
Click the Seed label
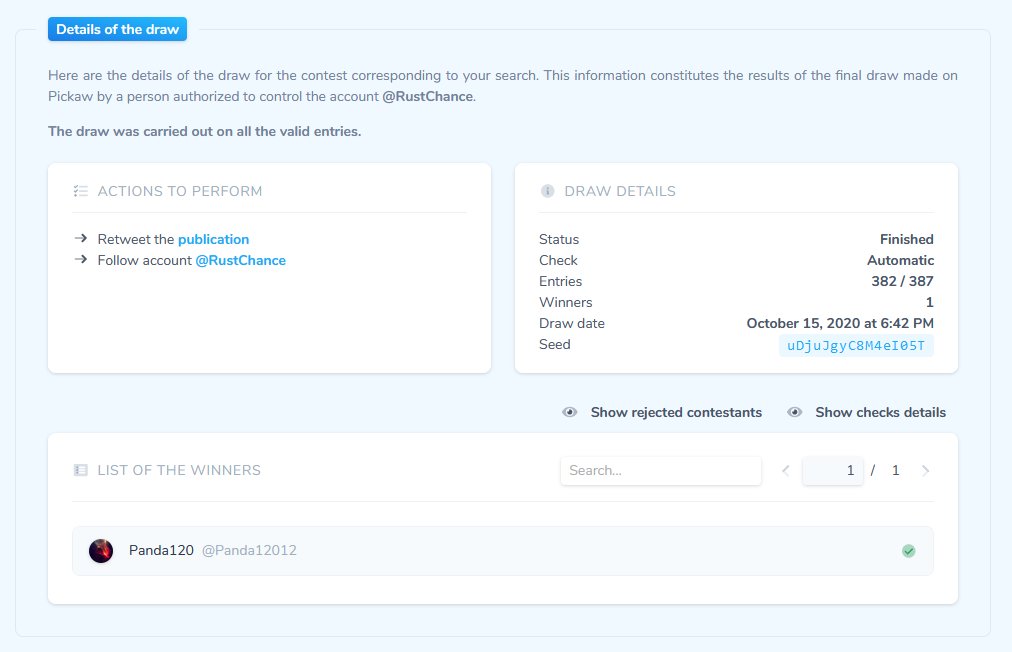click(x=555, y=344)
